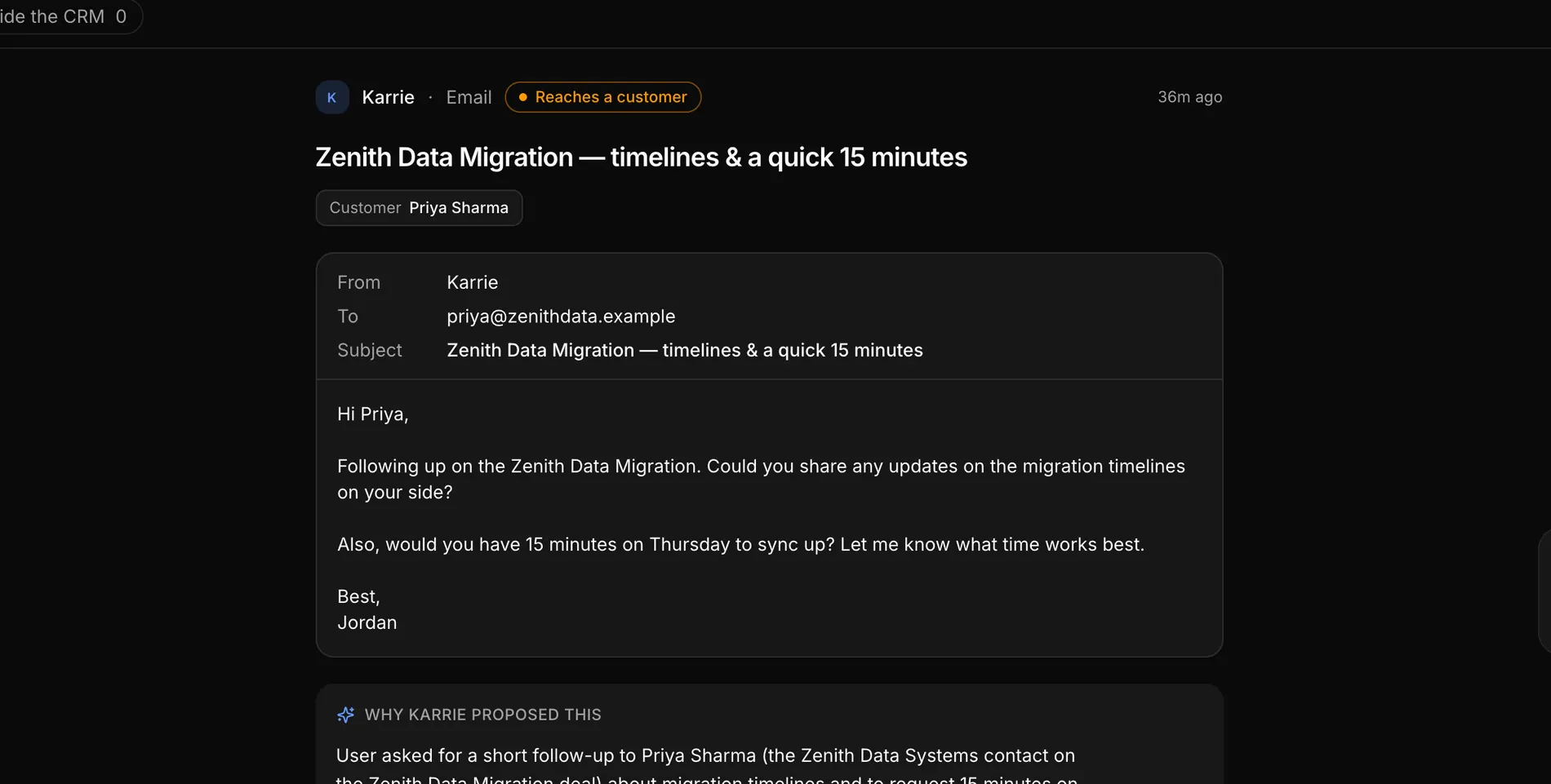Screen dimensions: 1551x784
Task: Click the Why Karrie Proposed This heading
Action: click(482, 715)
